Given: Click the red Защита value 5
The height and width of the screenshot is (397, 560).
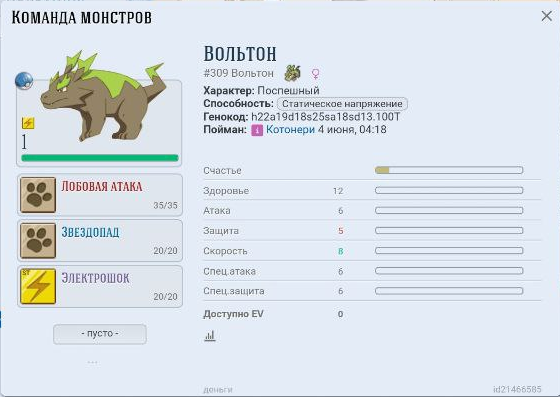Looking at the screenshot, I should 340,231.
